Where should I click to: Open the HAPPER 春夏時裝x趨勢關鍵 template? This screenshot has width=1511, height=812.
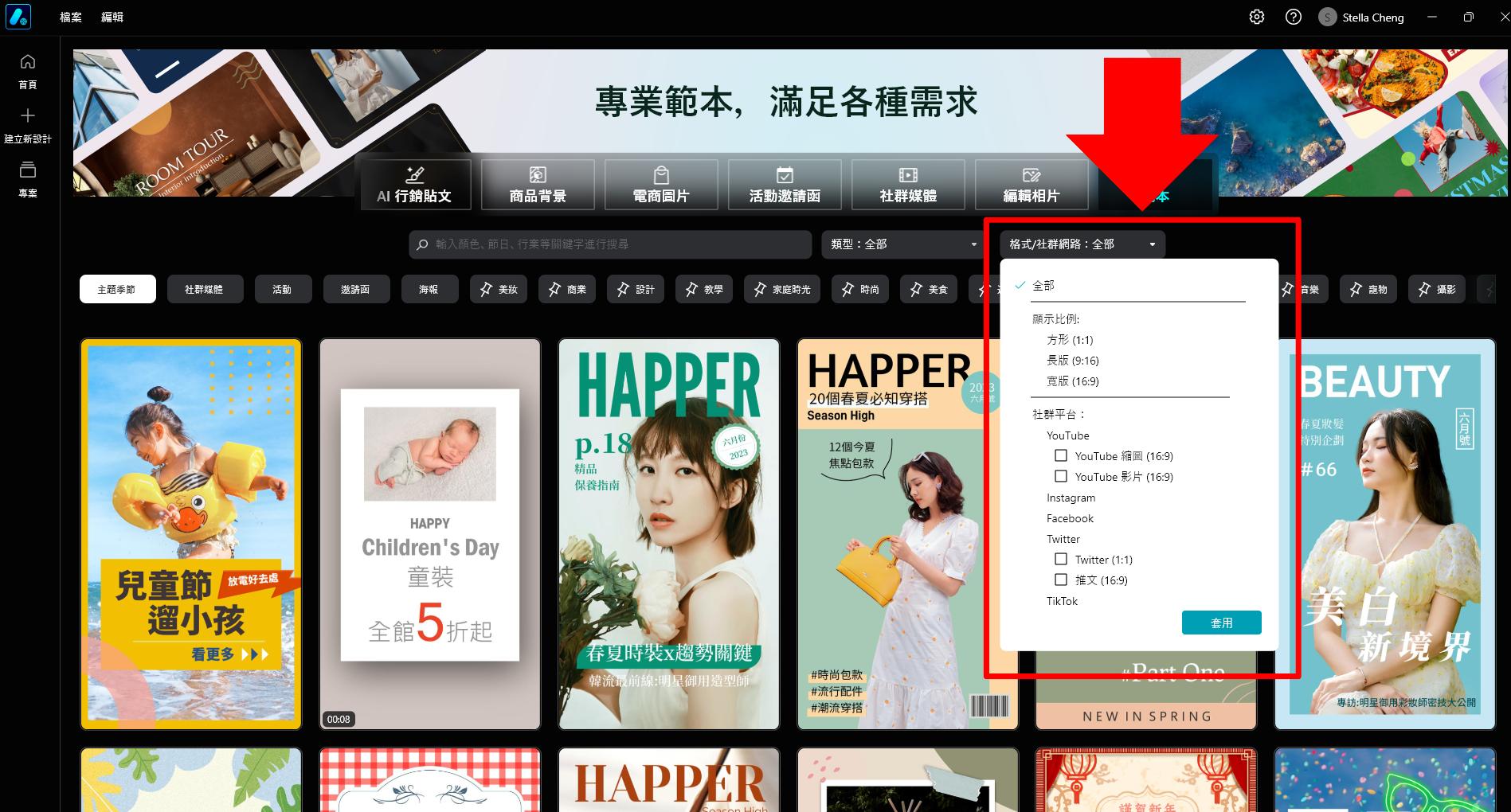tap(669, 534)
